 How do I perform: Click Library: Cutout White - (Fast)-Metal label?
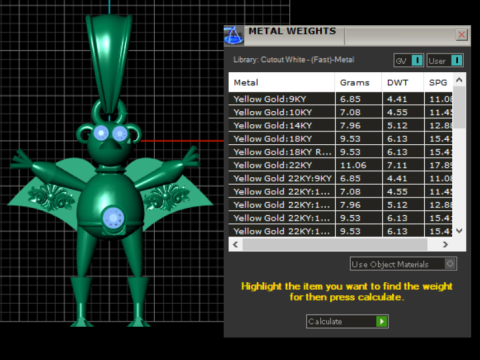(294, 60)
